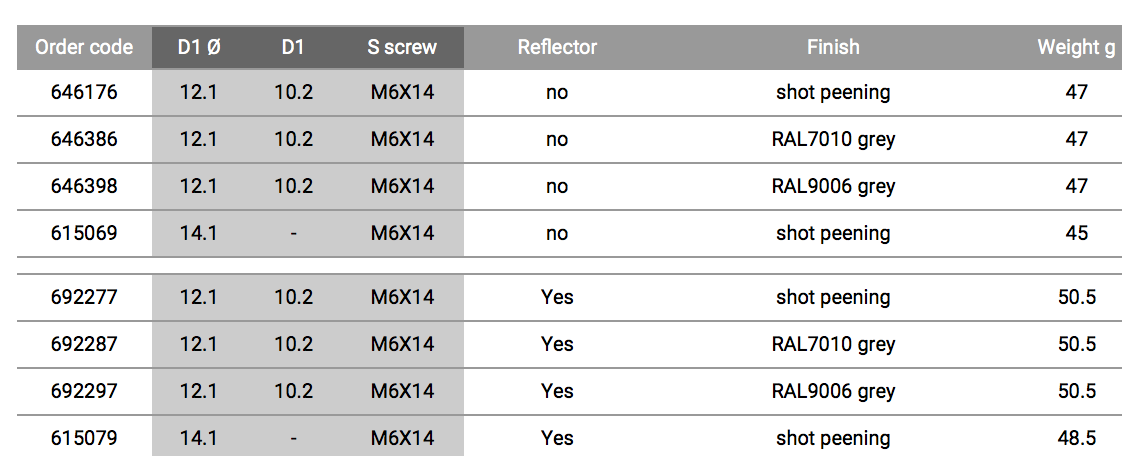Click the 14.1 diameter value for 615069
This screenshot has width=1122, height=456.
198,233
